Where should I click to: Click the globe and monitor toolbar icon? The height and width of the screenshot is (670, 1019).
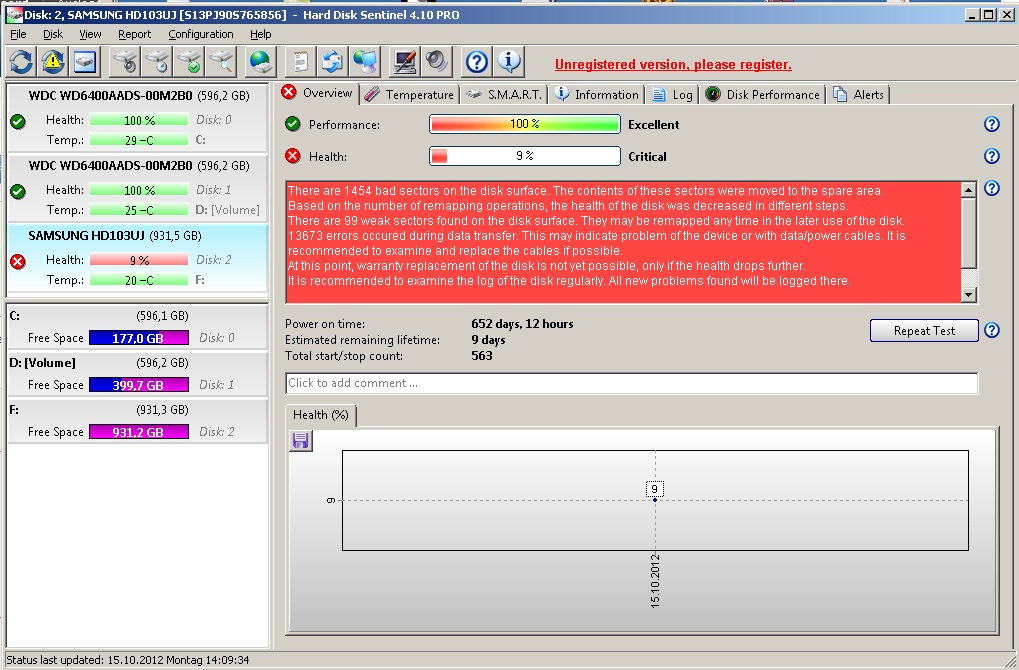click(365, 62)
